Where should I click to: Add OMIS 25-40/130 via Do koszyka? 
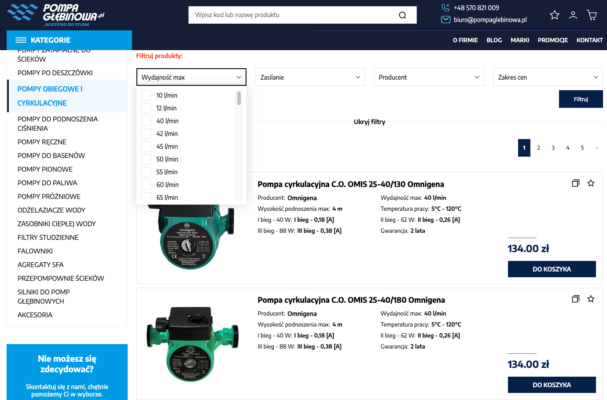pos(551,269)
